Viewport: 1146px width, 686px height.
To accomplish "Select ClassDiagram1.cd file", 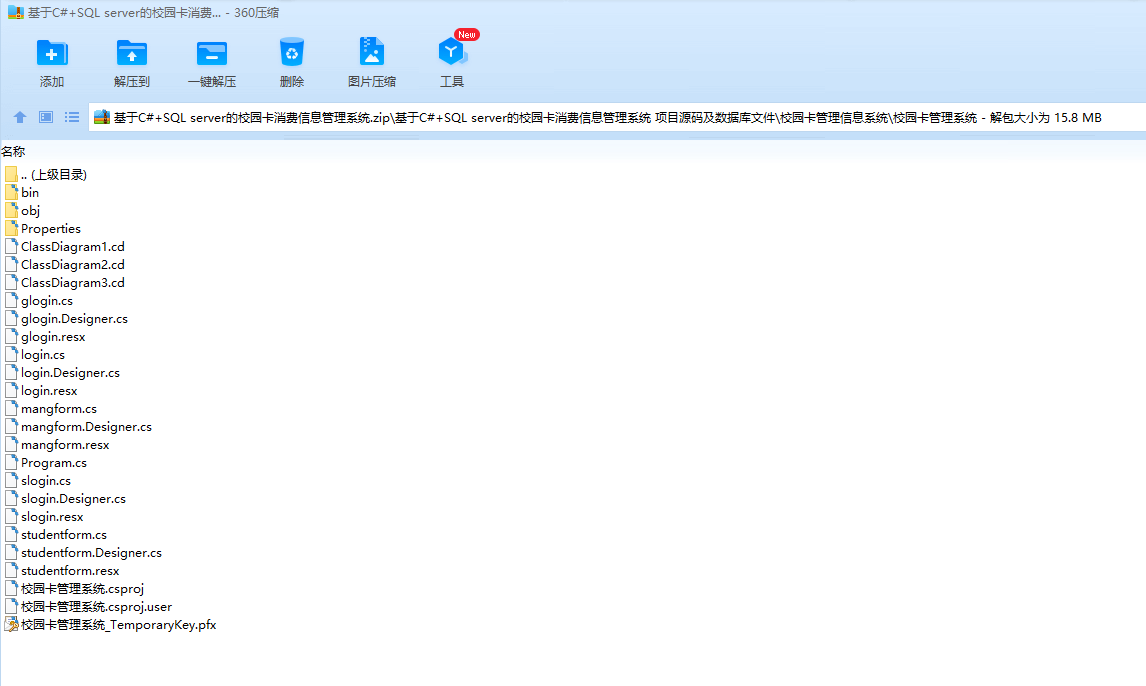I will click(64, 247).
